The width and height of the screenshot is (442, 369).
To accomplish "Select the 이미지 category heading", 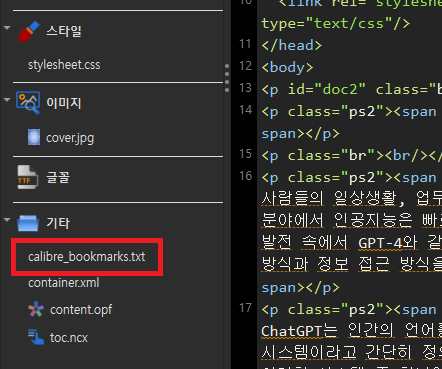I will (x=64, y=103).
